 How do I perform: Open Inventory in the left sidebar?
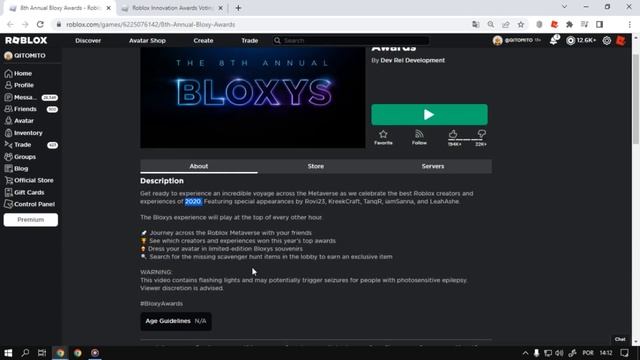(x=23, y=133)
